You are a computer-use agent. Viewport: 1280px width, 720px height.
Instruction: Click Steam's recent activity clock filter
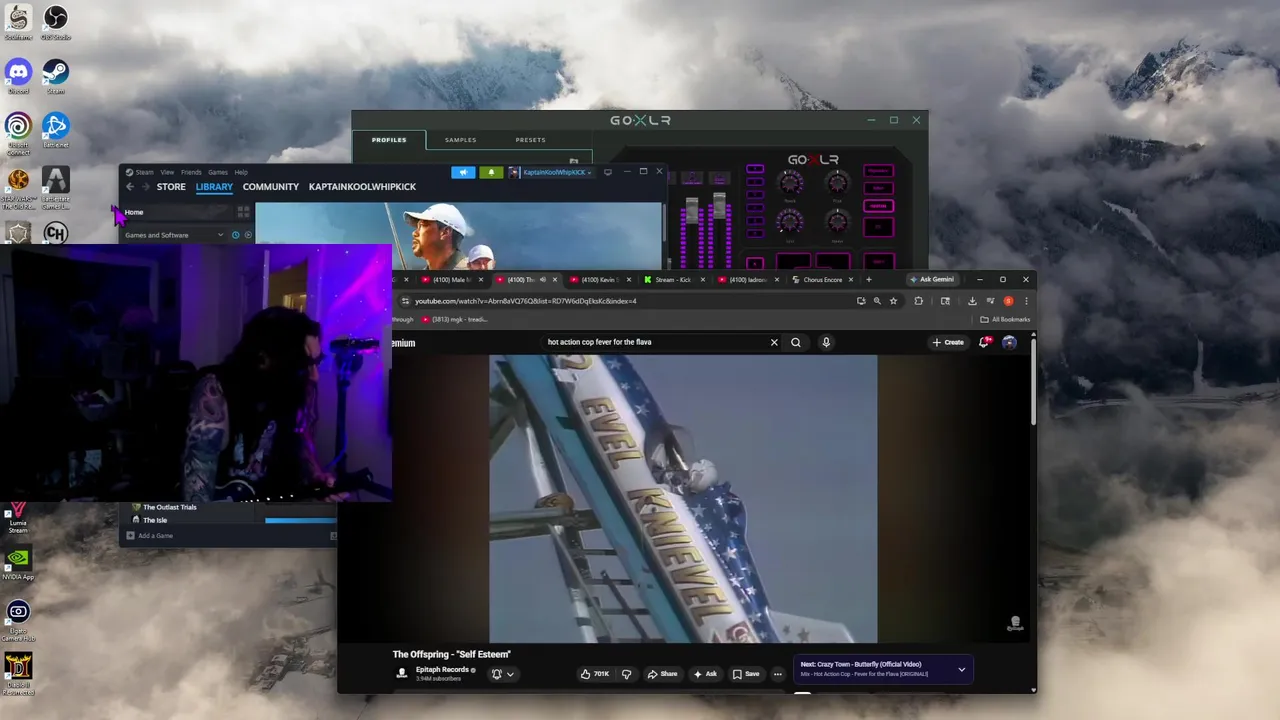click(x=235, y=235)
